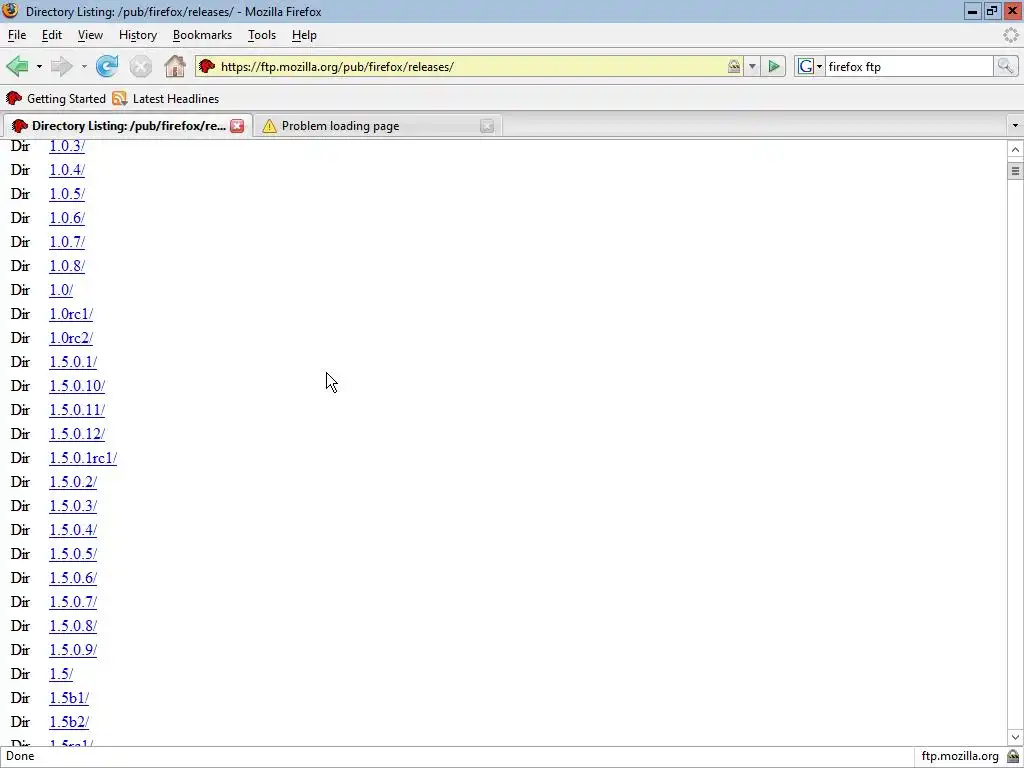Open the Help menu
The height and width of the screenshot is (768, 1024).
[304, 35]
